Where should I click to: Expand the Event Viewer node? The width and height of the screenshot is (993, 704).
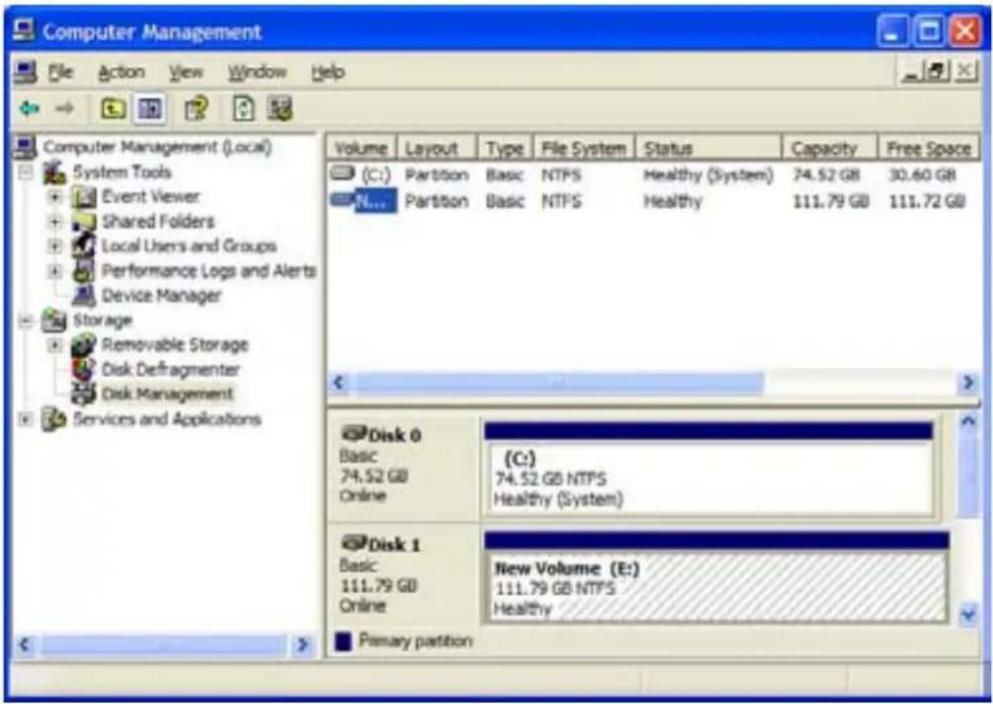pyautogui.click(x=56, y=197)
